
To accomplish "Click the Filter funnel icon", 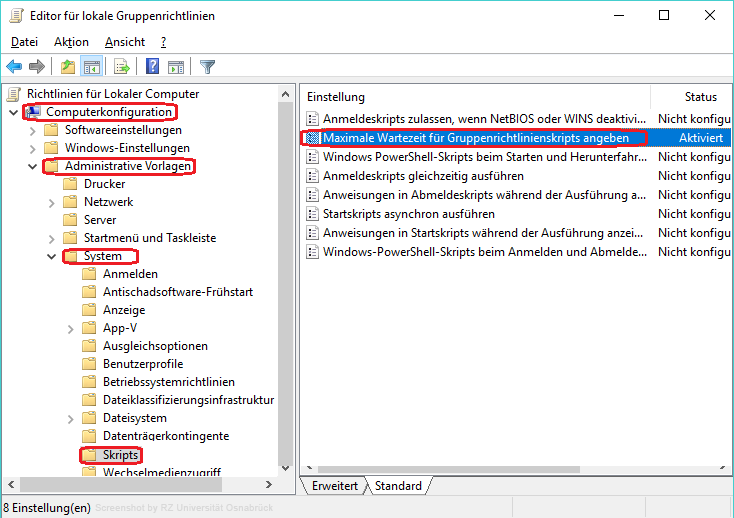I will (207, 67).
